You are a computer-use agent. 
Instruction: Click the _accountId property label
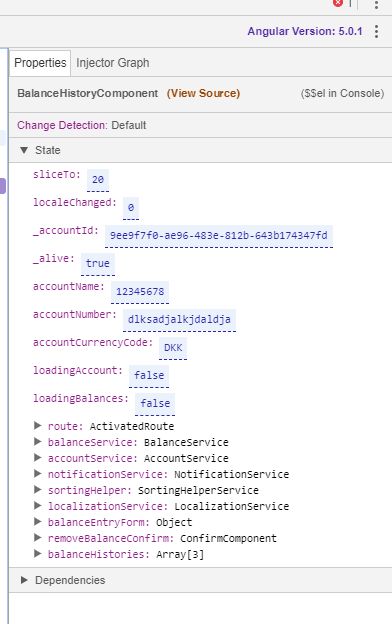coord(66,231)
